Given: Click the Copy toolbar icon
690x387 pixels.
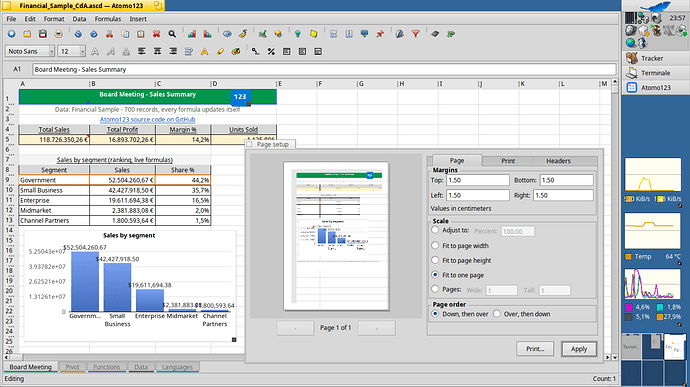Looking at the screenshot, I should 125,34.
